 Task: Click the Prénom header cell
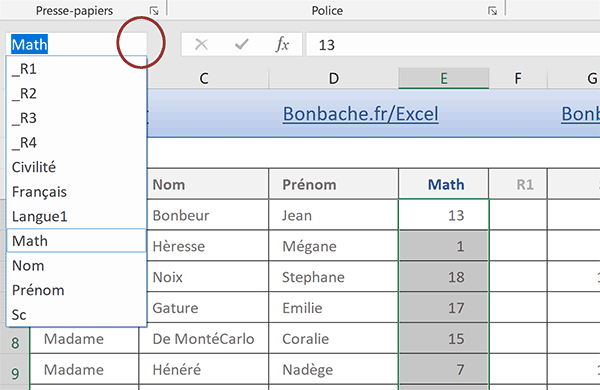point(333,184)
